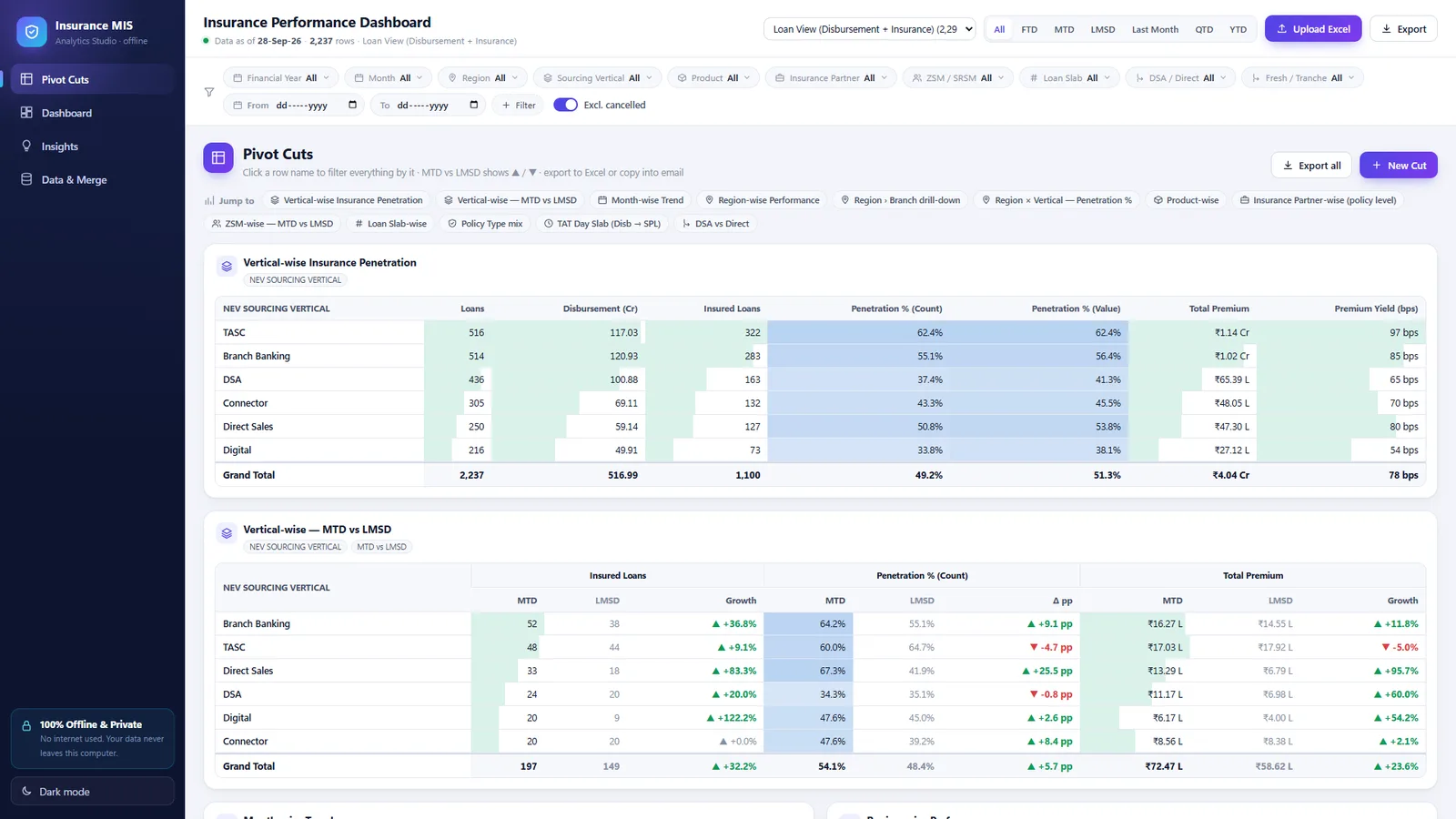This screenshot has height=819, width=1456.
Task: Select the YTD period tab
Action: (1238, 29)
